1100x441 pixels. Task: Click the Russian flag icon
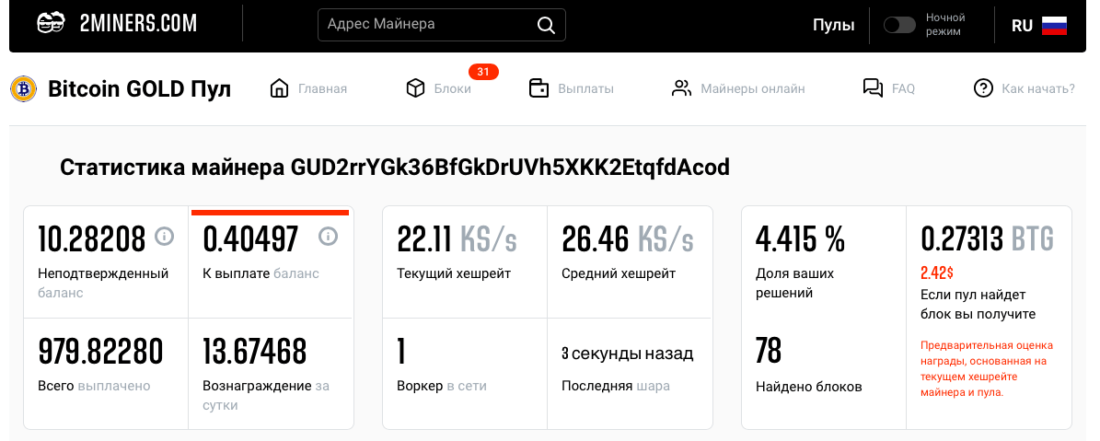tap(1054, 25)
